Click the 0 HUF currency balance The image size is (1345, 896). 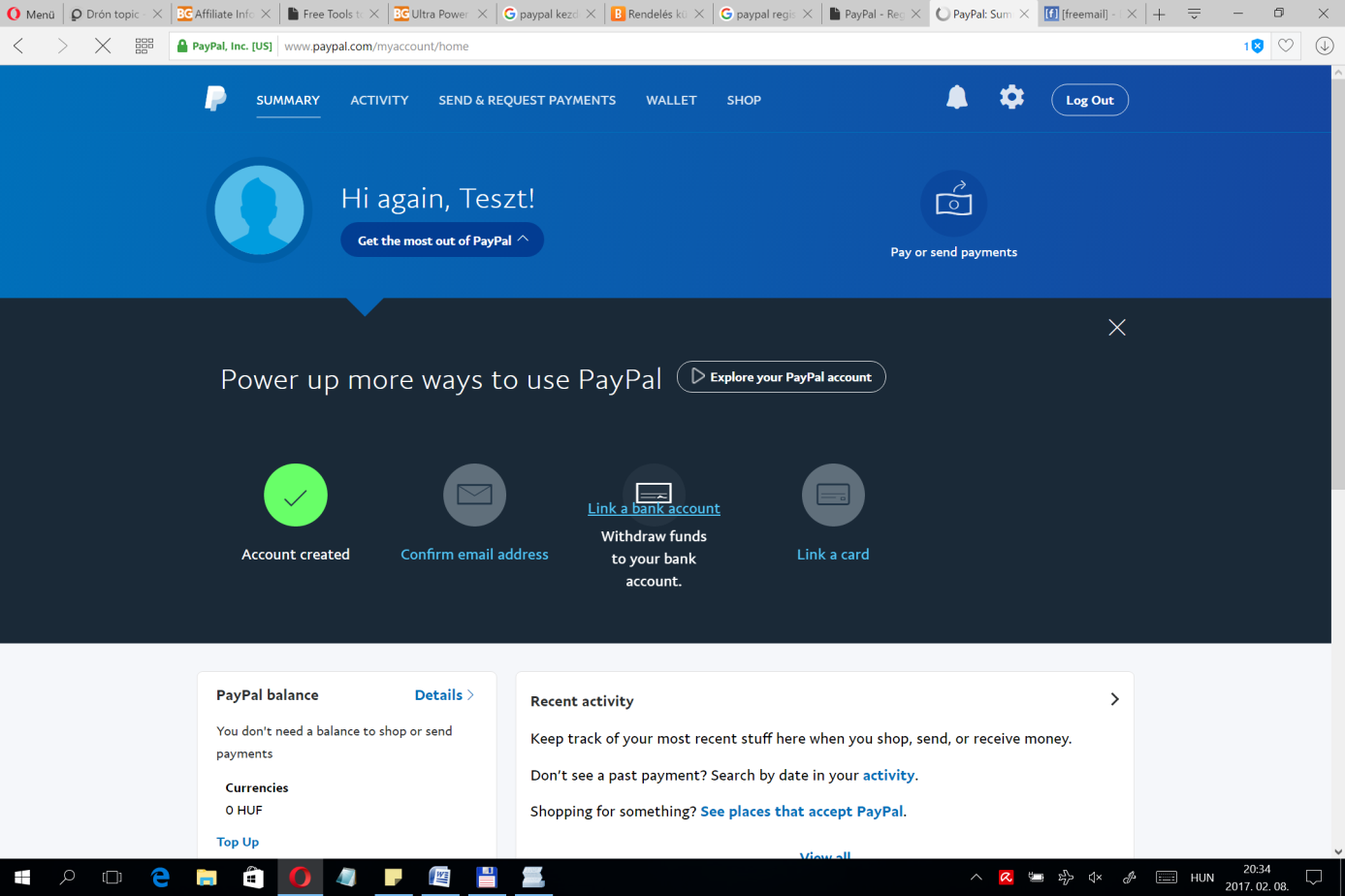(244, 810)
